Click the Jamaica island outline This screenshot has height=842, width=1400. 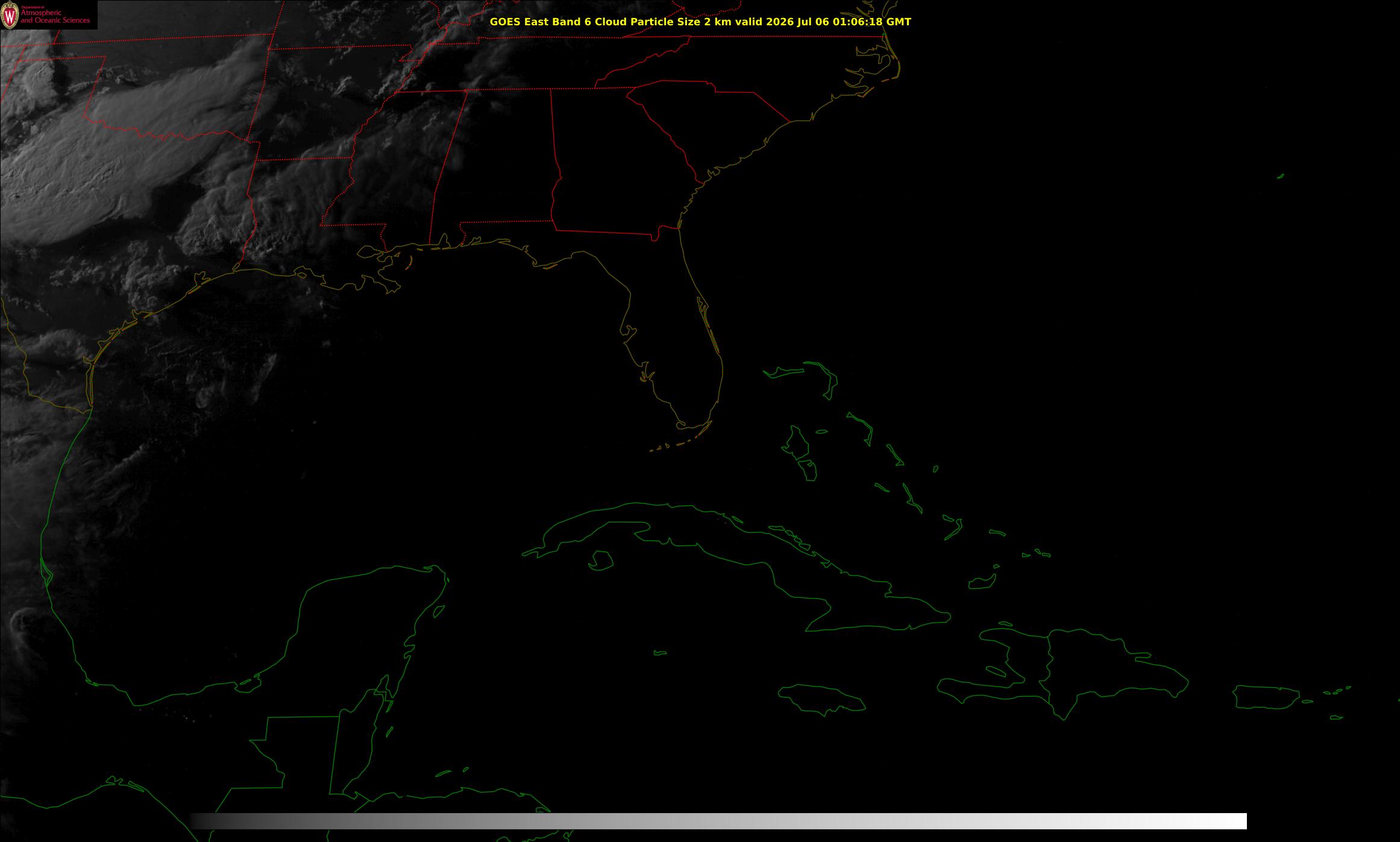[822, 700]
